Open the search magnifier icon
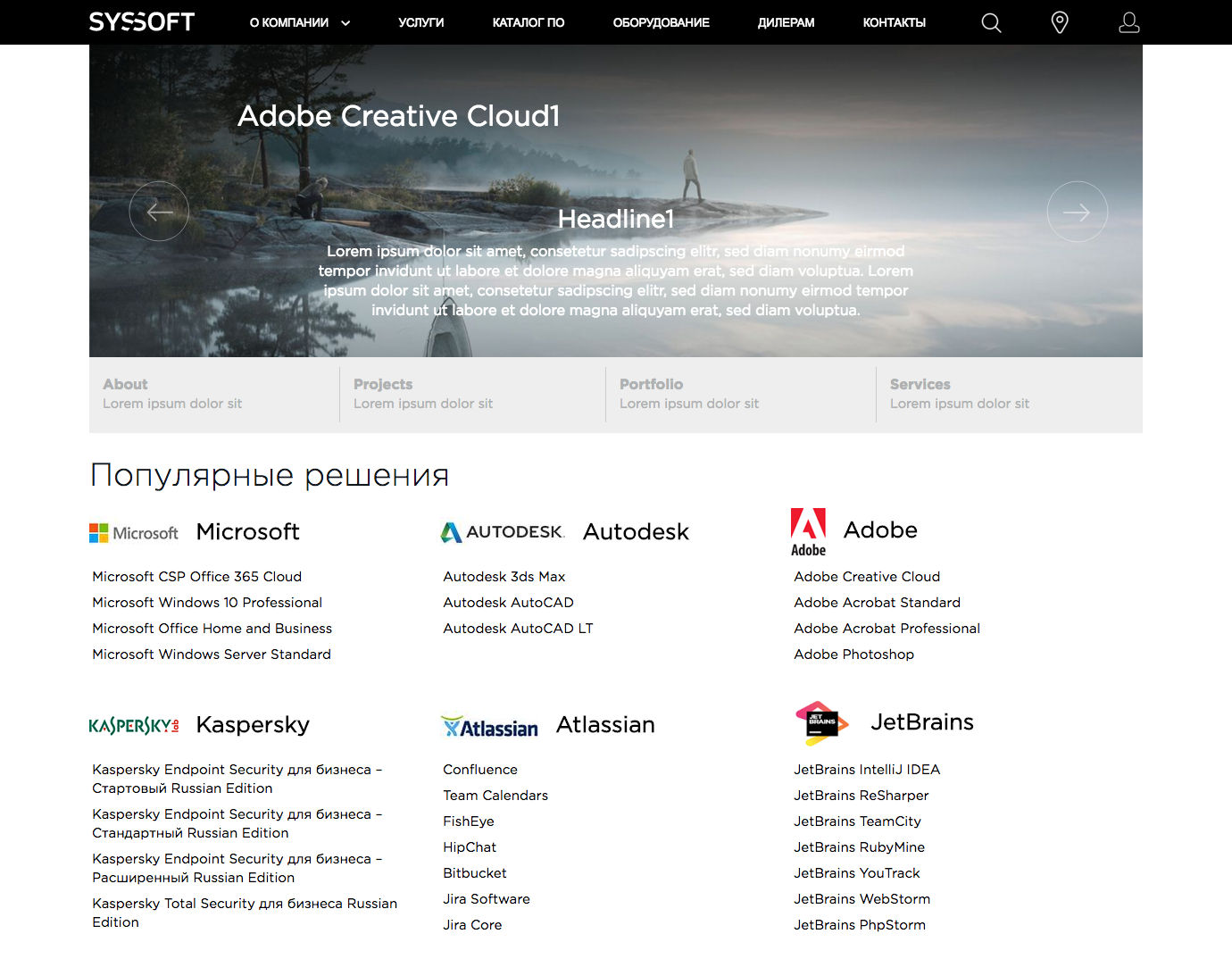This screenshot has width=1232, height=959. click(991, 22)
